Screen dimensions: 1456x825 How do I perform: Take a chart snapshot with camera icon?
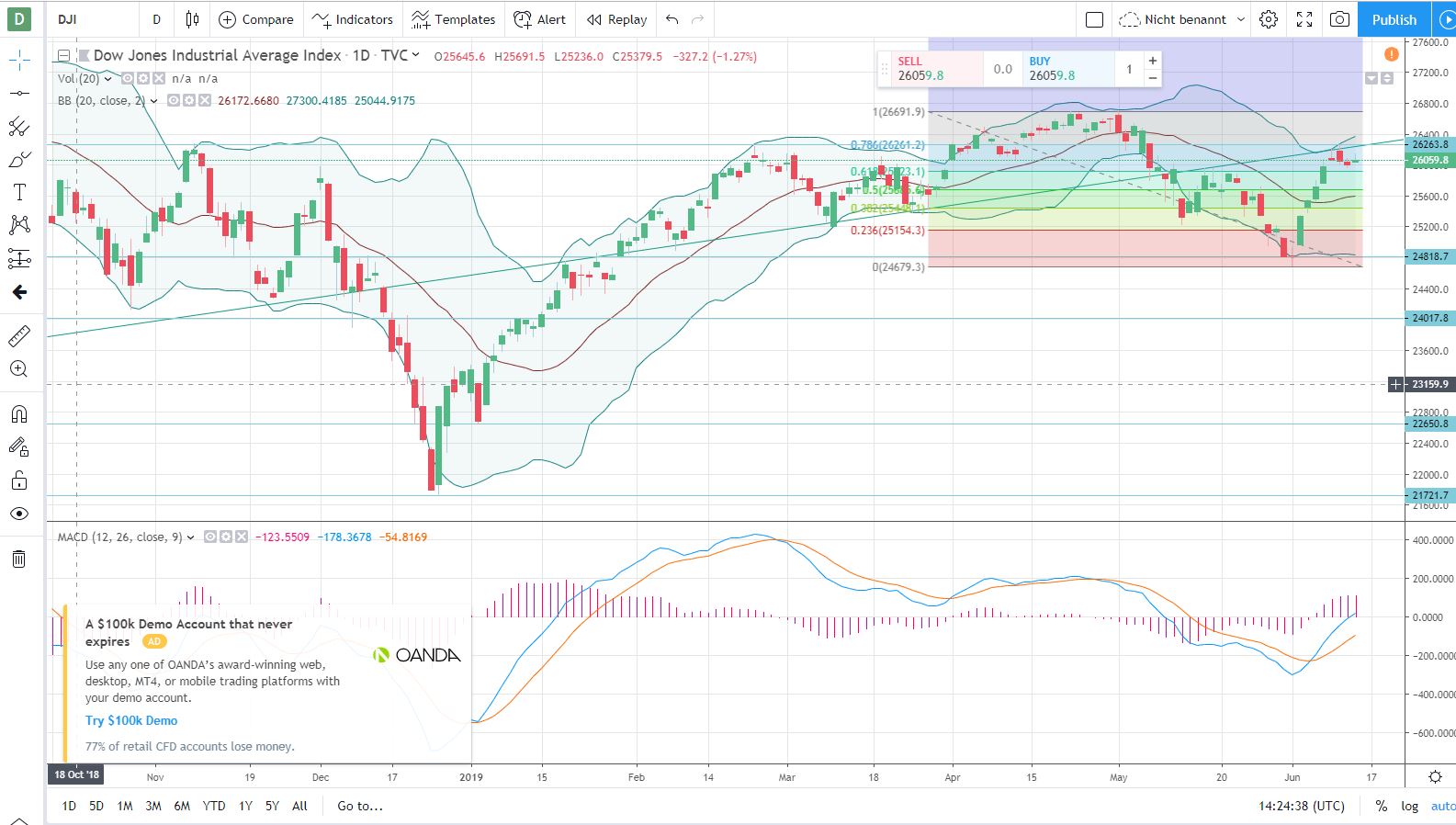tap(1340, 19)
